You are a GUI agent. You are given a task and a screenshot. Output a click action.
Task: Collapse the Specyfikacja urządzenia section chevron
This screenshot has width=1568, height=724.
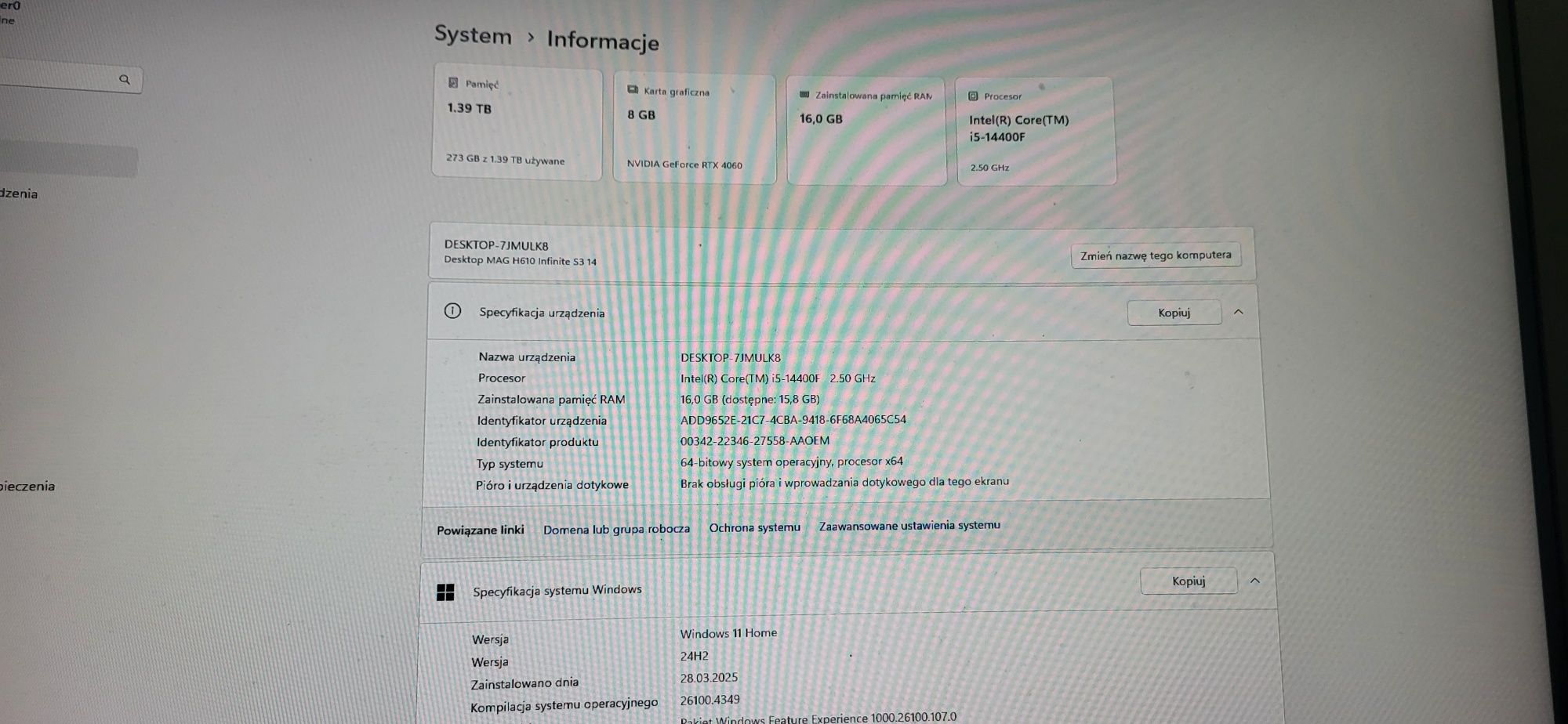point(1239,312)
